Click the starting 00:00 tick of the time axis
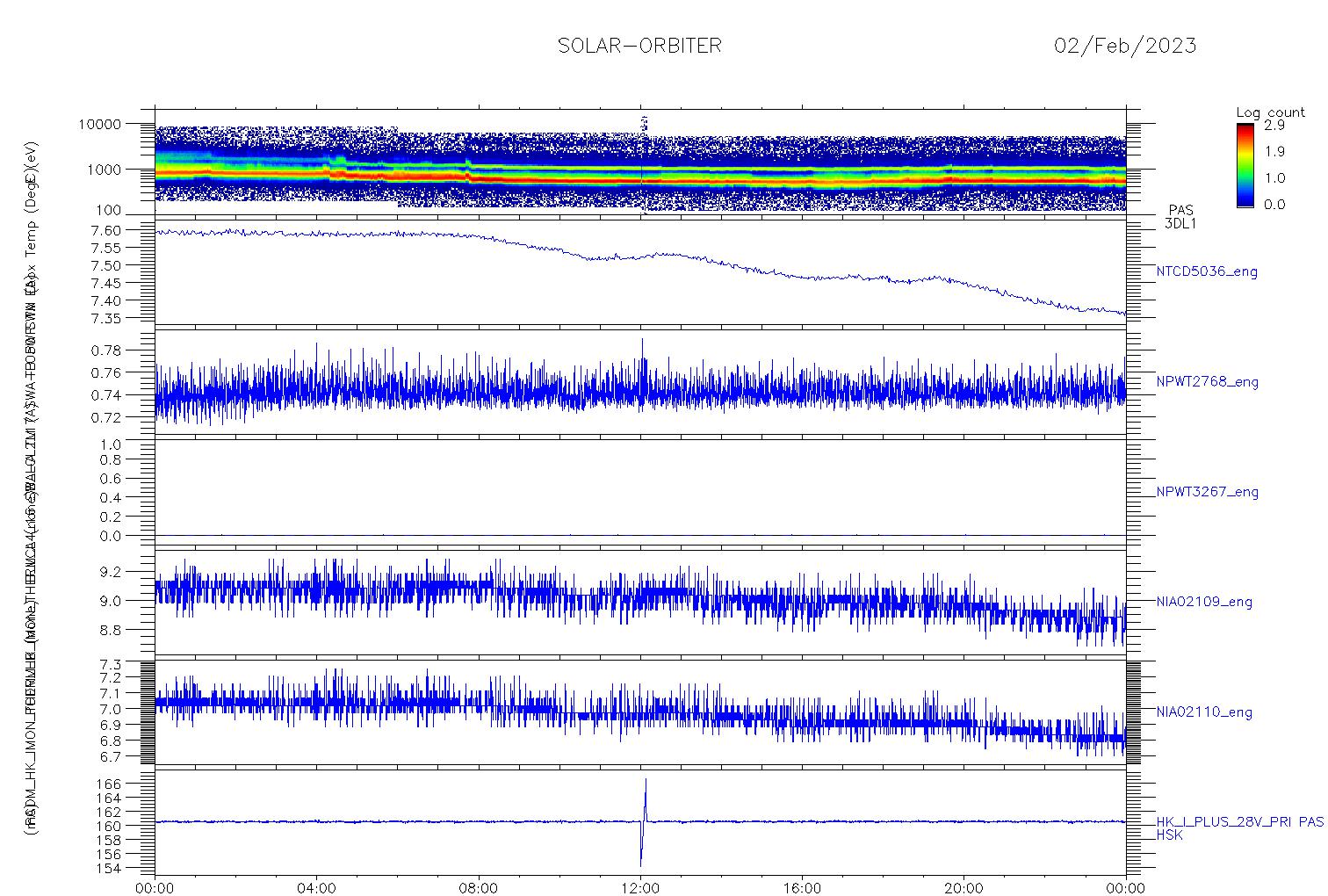 [155, 886]
